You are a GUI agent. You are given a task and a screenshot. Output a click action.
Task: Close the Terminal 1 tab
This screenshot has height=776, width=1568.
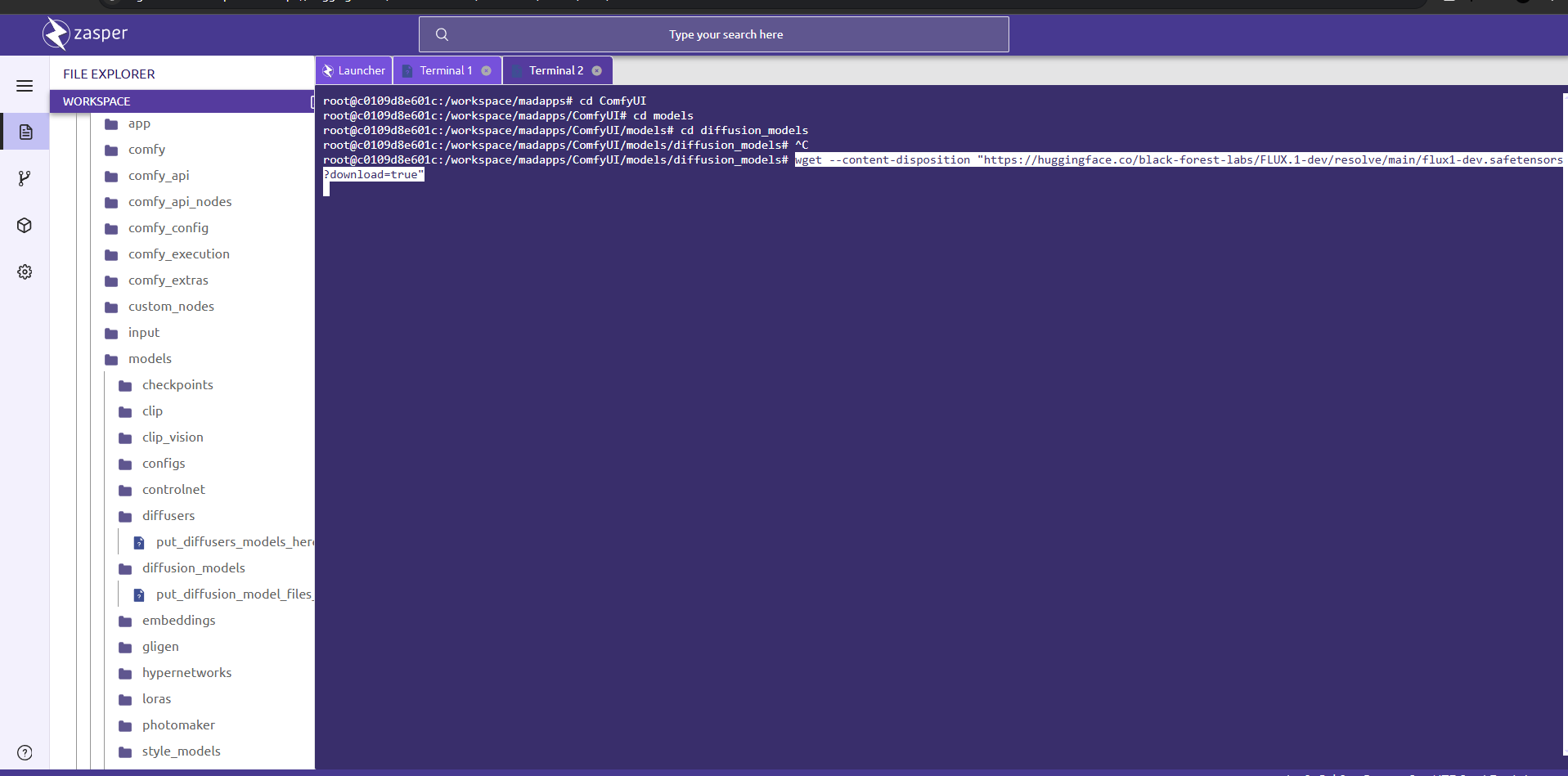point(486,70)
